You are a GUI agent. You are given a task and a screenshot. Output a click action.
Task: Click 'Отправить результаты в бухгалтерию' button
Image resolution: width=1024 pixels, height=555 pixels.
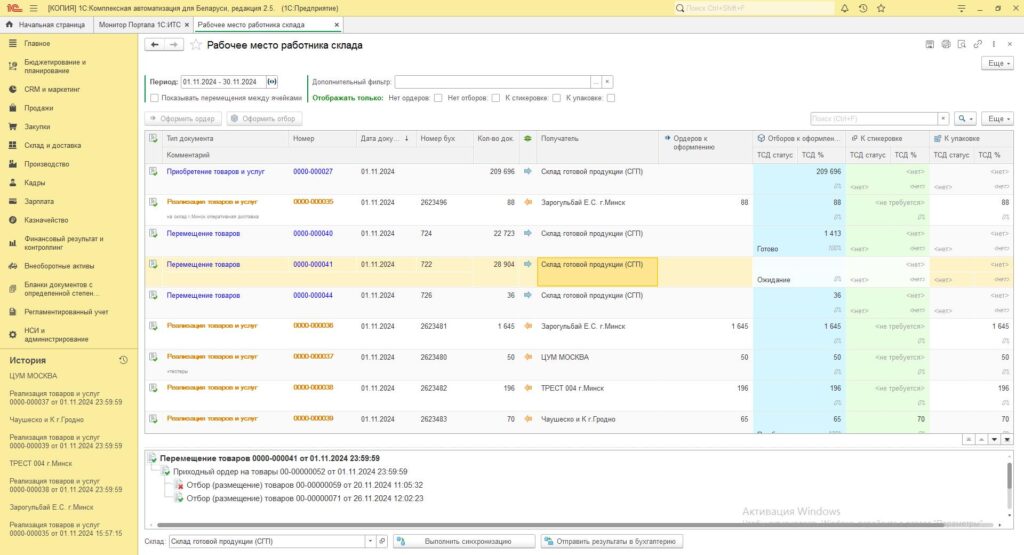(612, 541)
